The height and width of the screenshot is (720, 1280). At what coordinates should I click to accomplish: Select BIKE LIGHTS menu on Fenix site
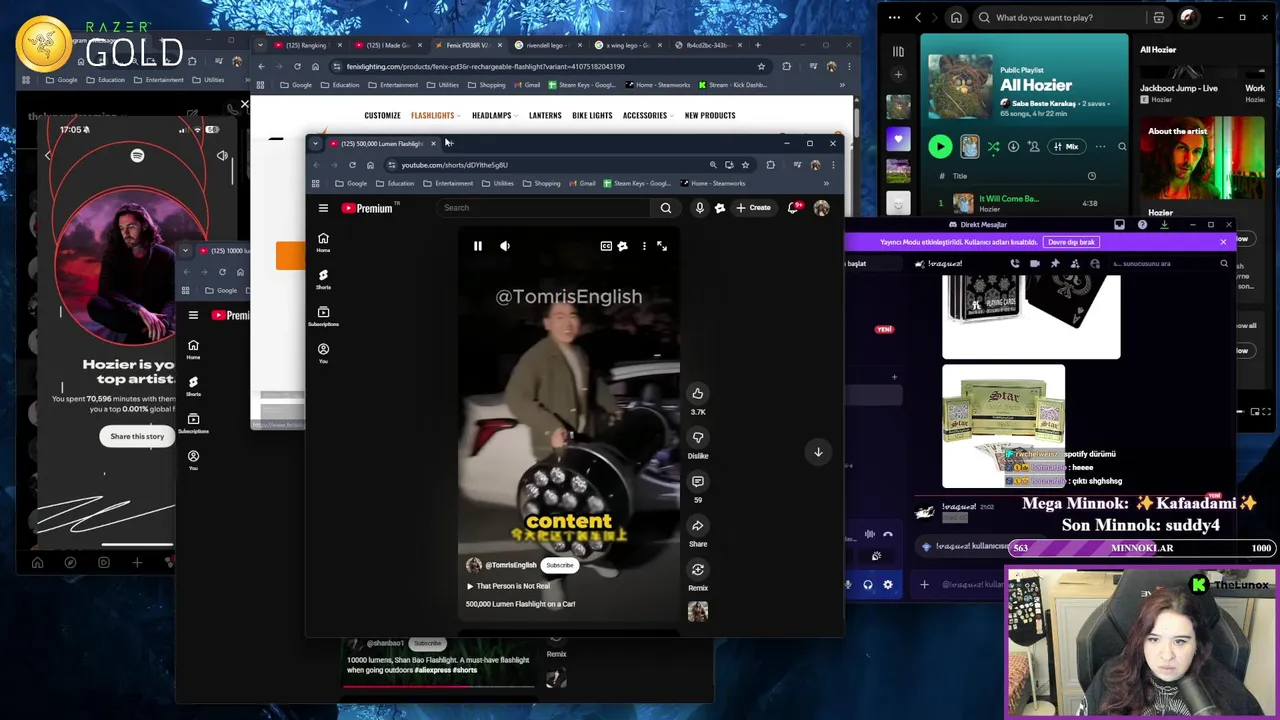coord(592,115)
